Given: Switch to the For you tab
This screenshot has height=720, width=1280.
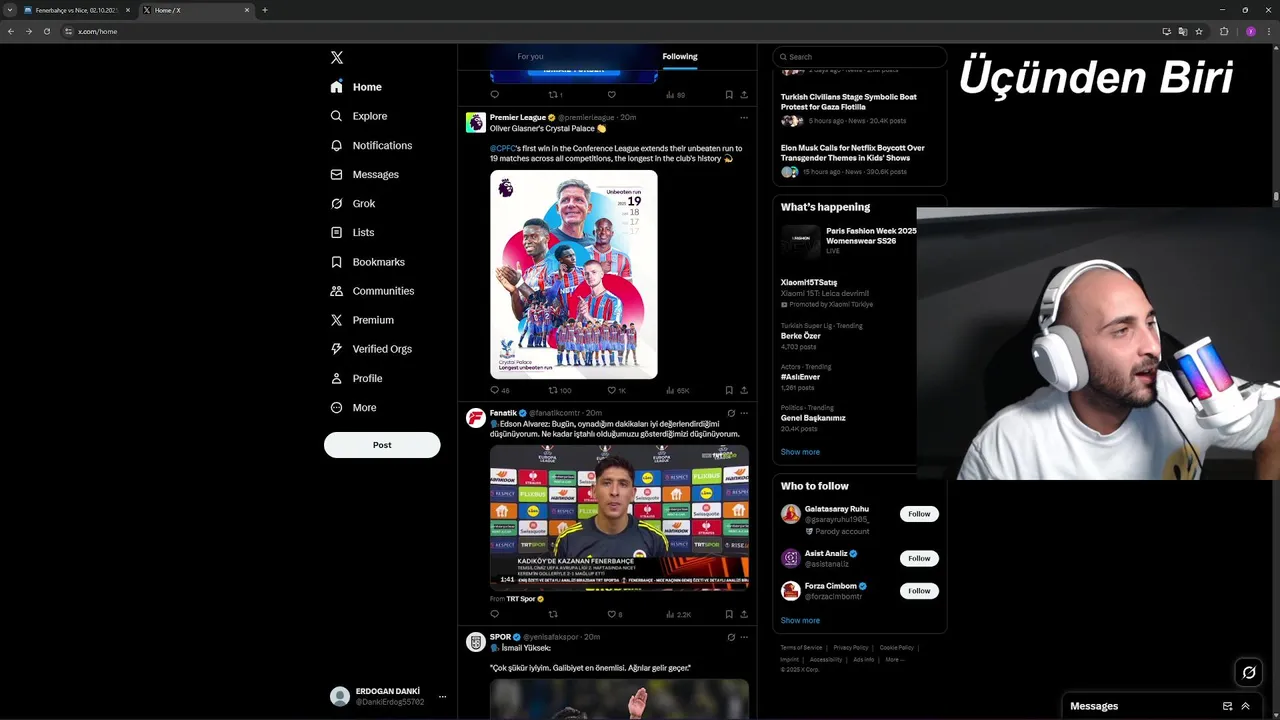Looking at the screenshot, I should point(530,57).
